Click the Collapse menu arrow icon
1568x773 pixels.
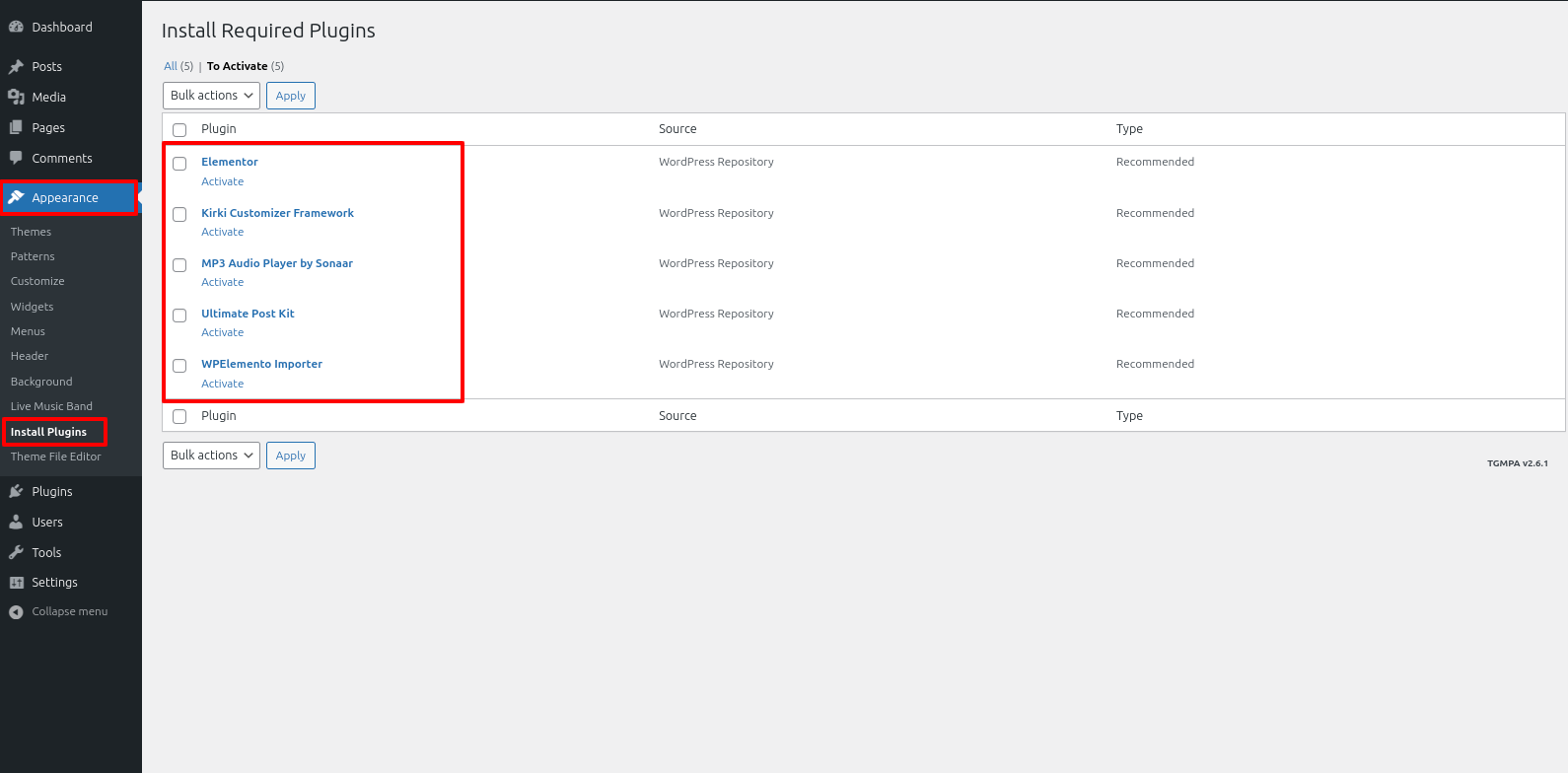16,612
